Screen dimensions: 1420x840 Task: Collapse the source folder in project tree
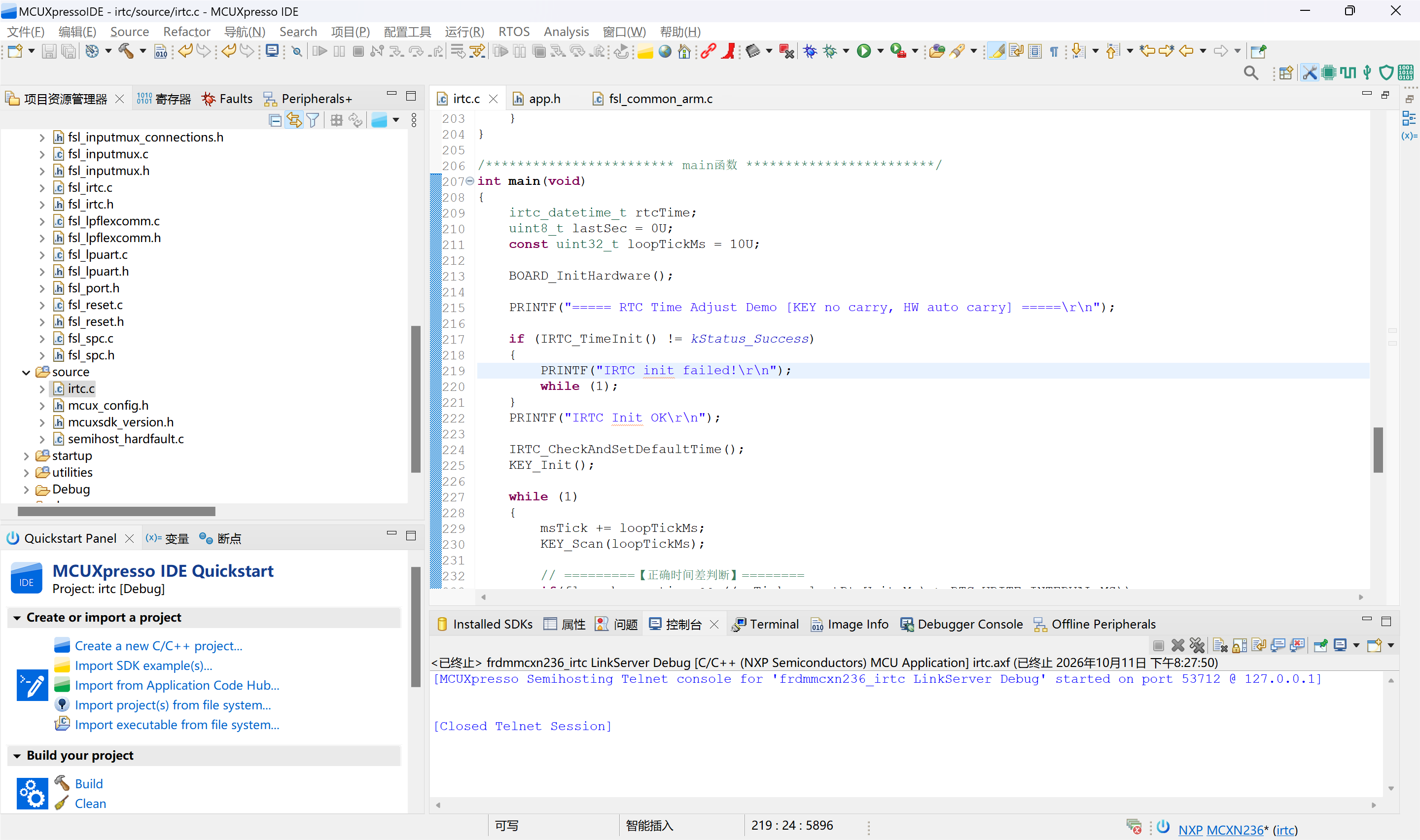pyautogui.click(x=26, y=373)
